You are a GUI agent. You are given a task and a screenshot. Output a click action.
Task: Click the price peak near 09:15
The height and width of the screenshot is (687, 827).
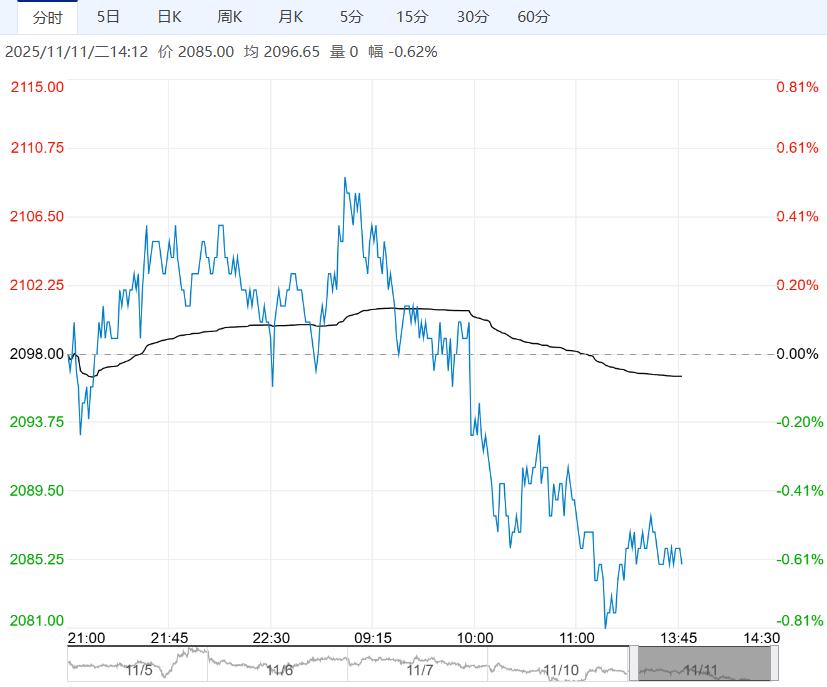click(x=345, y=178)
